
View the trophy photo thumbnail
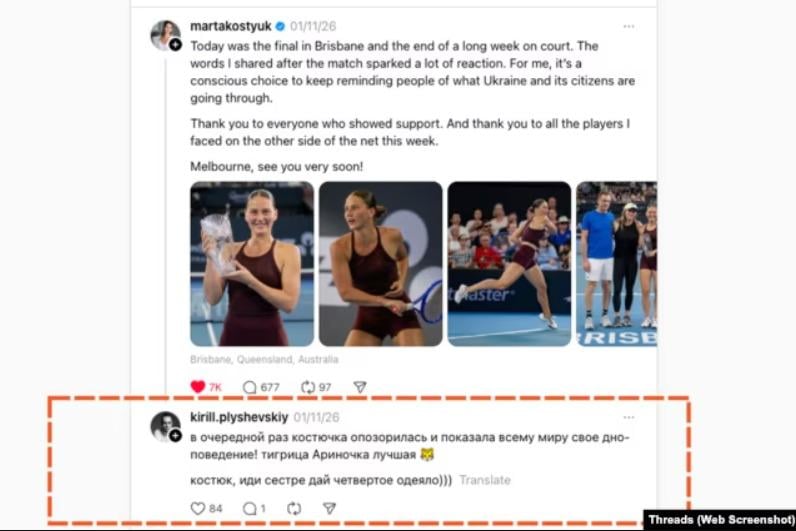tap(252, 264)
